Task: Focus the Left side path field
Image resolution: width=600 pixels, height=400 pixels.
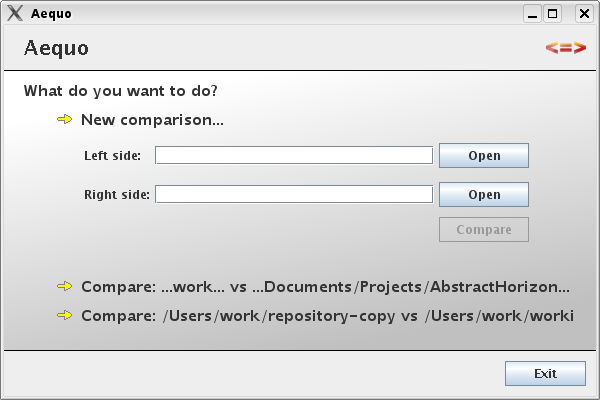Action: (294, 155)
